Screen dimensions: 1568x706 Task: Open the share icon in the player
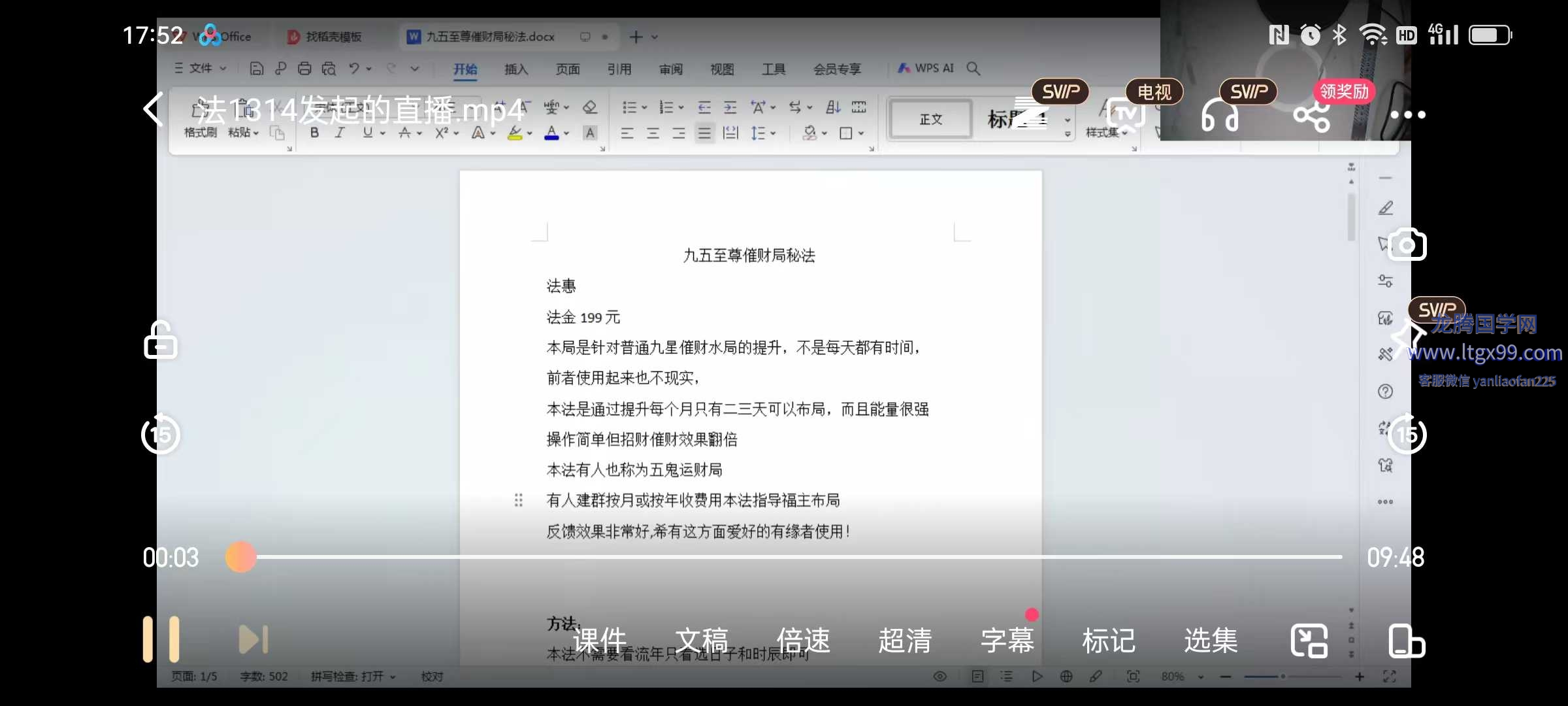(x=1312, y=115)
